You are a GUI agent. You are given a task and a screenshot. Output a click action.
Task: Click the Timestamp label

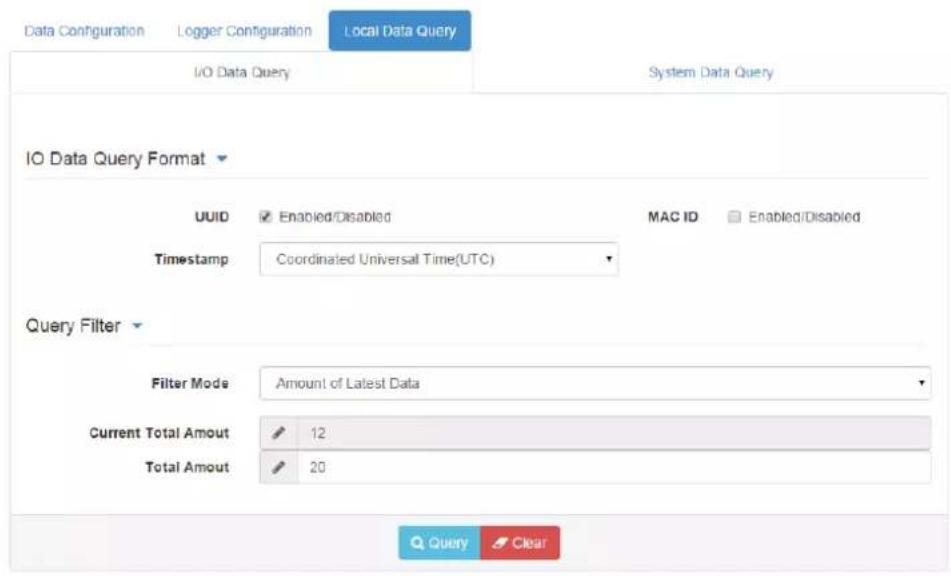(191, 260)
